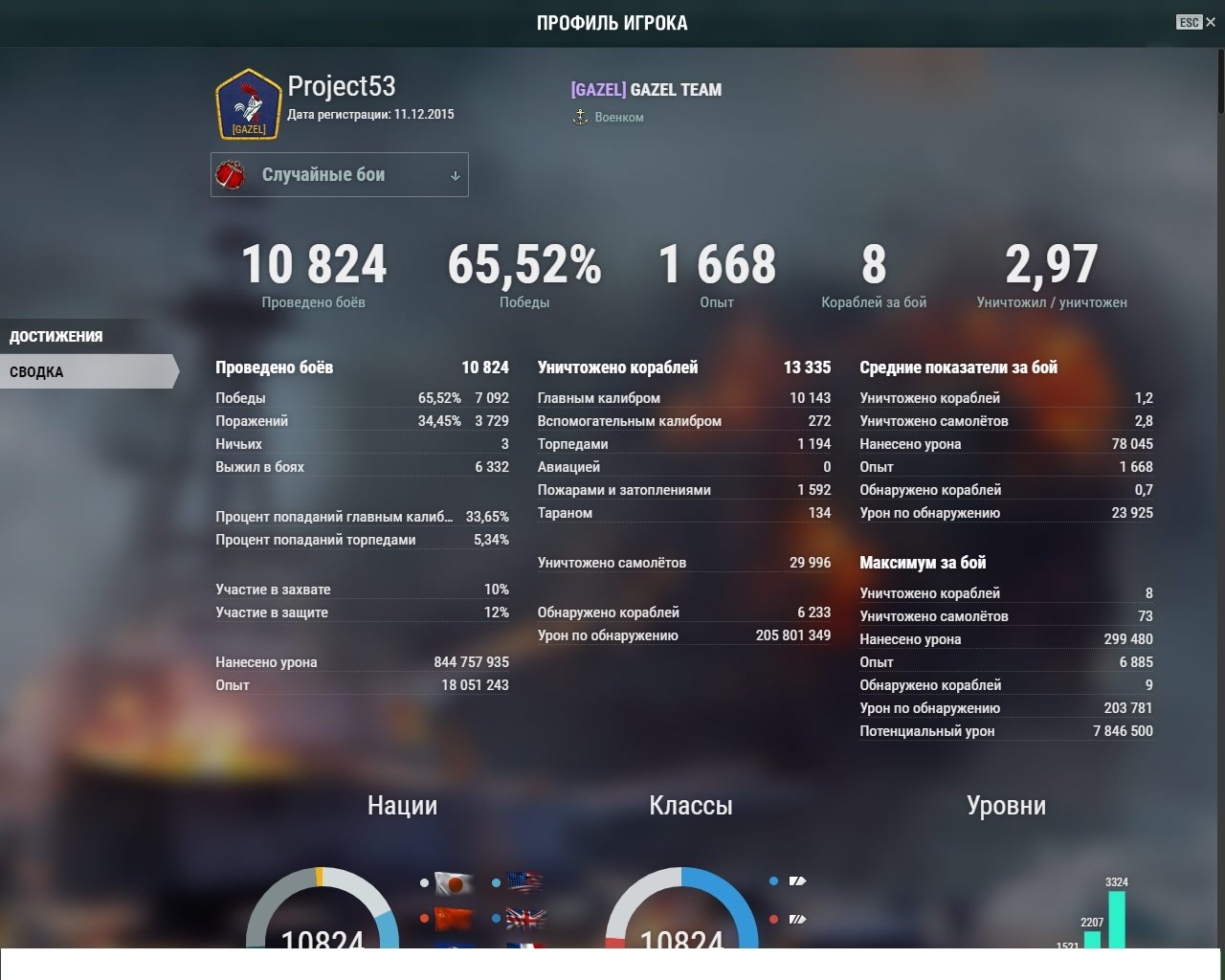Viewport: 1225px width, 980px height.
Task: Click the 65,52% Победы big stat
Action: (524, 275)
